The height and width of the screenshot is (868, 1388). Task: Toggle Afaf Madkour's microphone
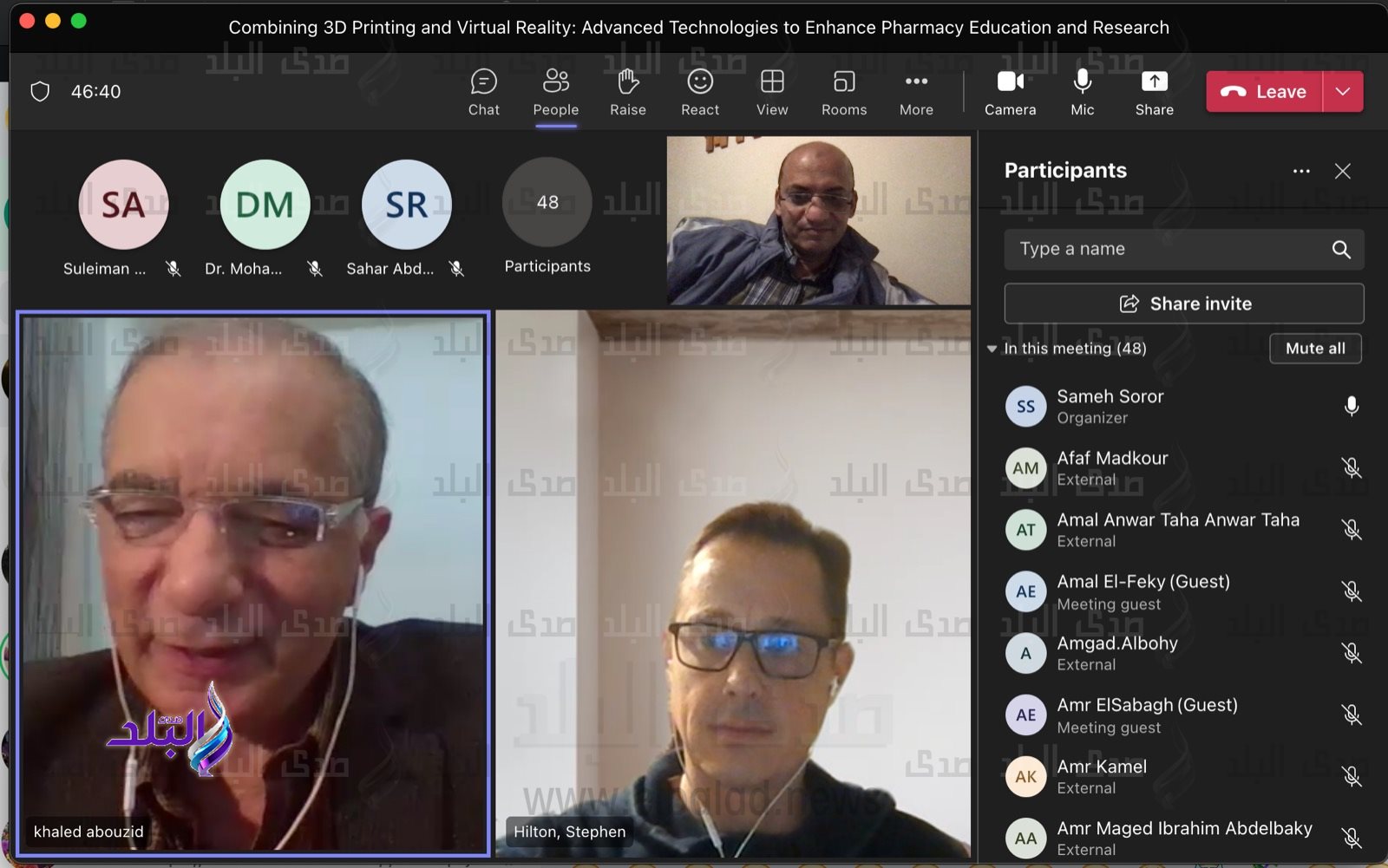[x=1351, y=468]
